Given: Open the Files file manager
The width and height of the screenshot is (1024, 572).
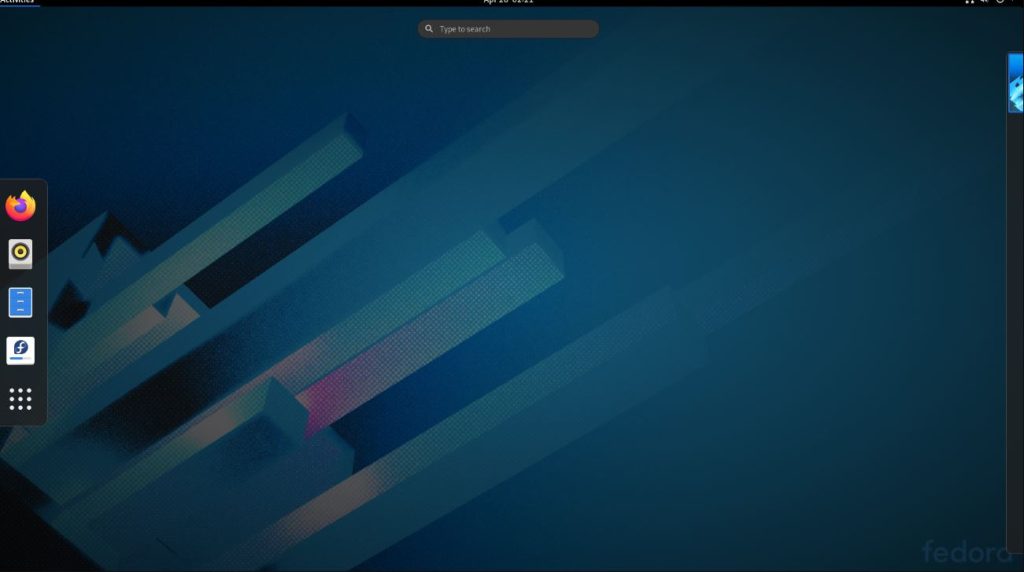Looking at the screenshot, I should tap(20, 302).
